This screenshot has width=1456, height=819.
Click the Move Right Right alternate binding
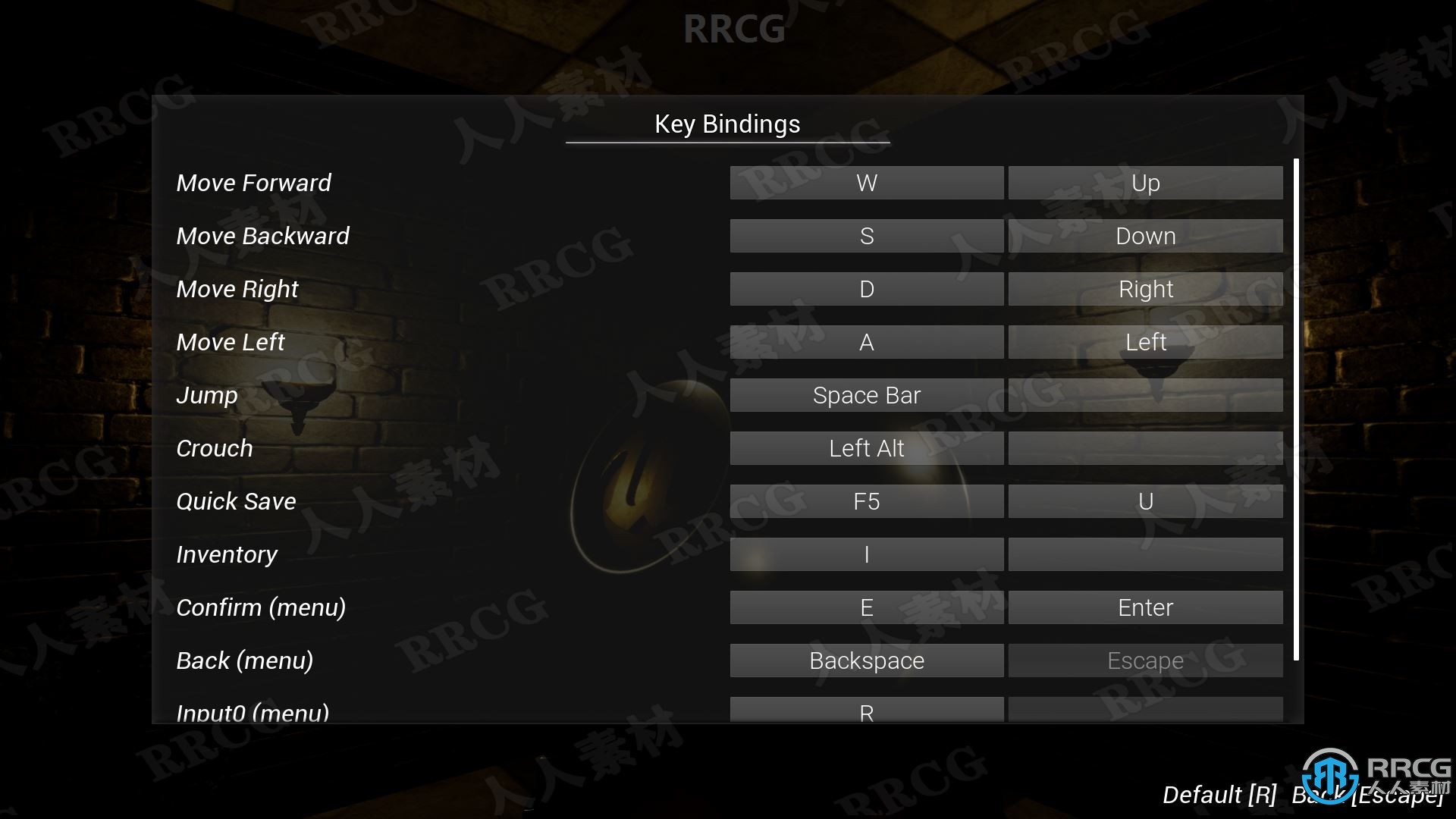1145,289
